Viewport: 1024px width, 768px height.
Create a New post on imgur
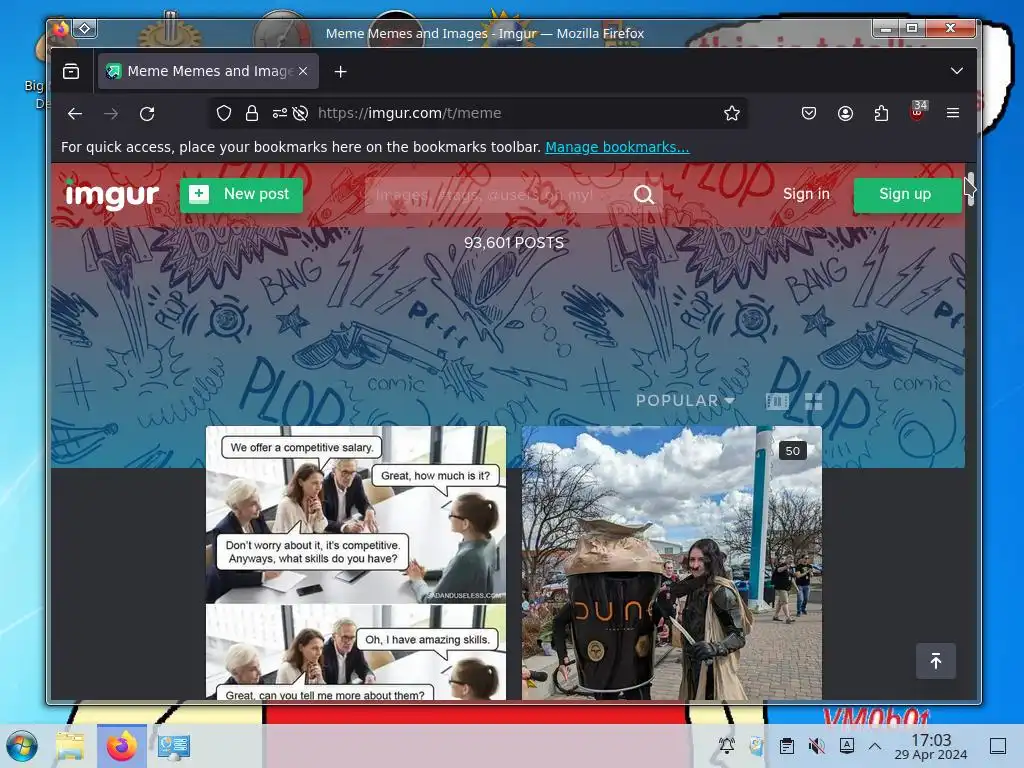tap(241, 195)
